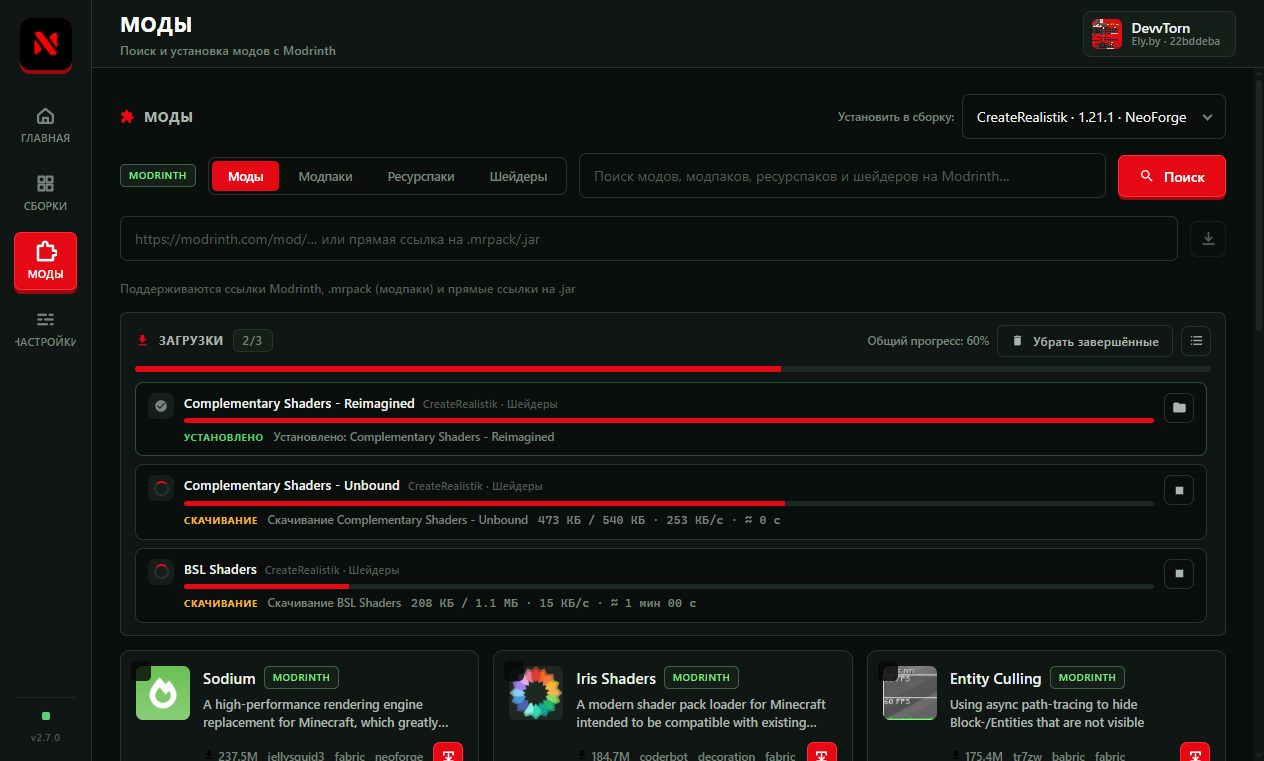Click the Sodium mod title
The image size is (1264, 761).
point(229,678)
